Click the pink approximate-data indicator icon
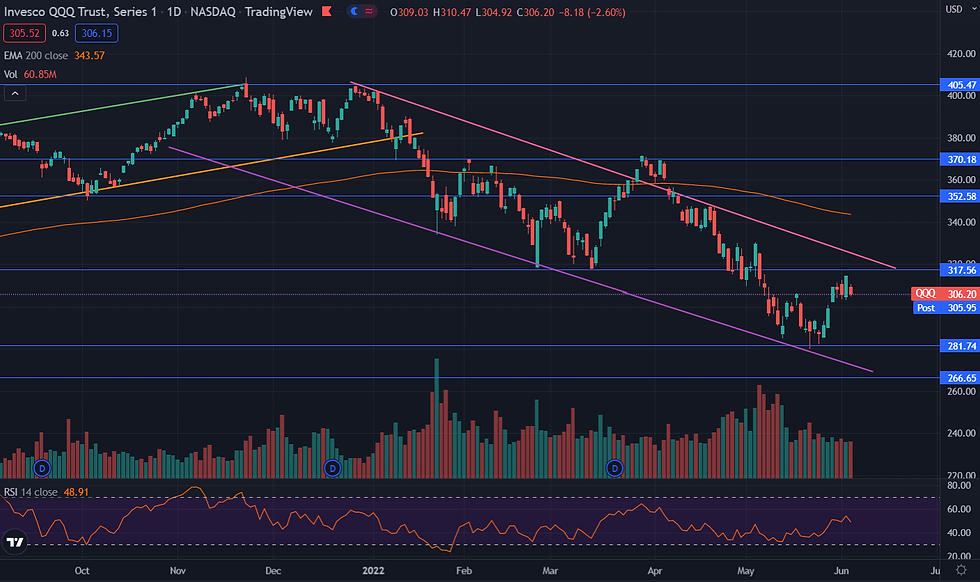980x582 pixels. click(369, 11)
